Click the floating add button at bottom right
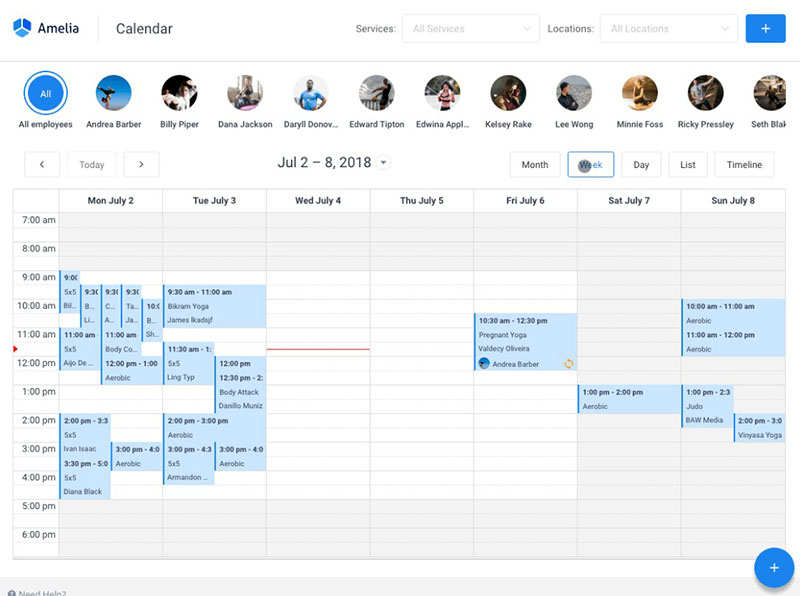800x596 pixels. point(773,568)
